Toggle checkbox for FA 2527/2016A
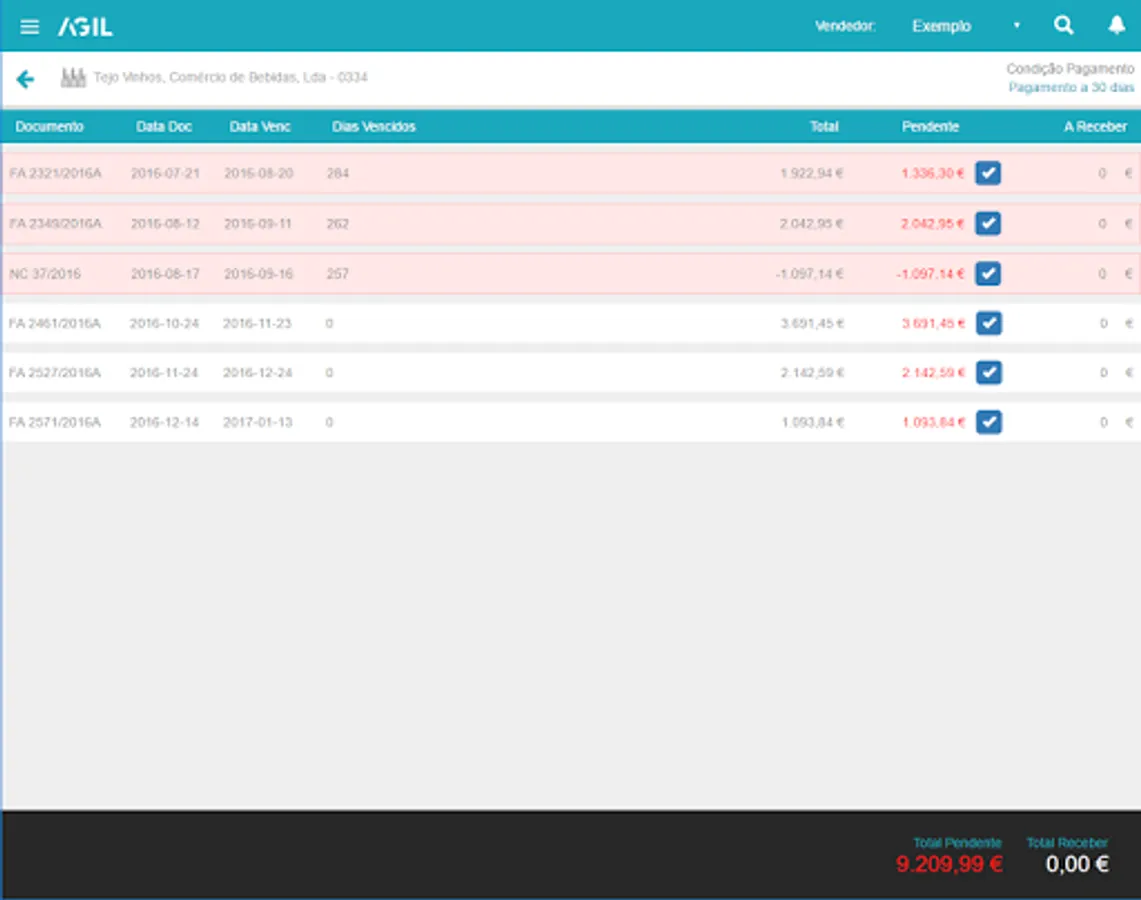 point(988,373)
